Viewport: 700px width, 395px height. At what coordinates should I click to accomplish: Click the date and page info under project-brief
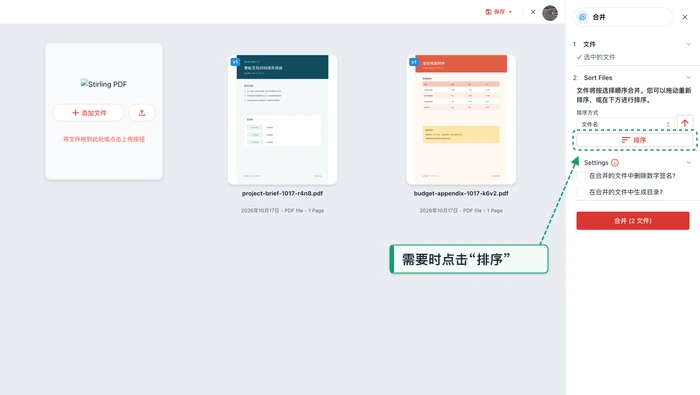coord(282,210)
